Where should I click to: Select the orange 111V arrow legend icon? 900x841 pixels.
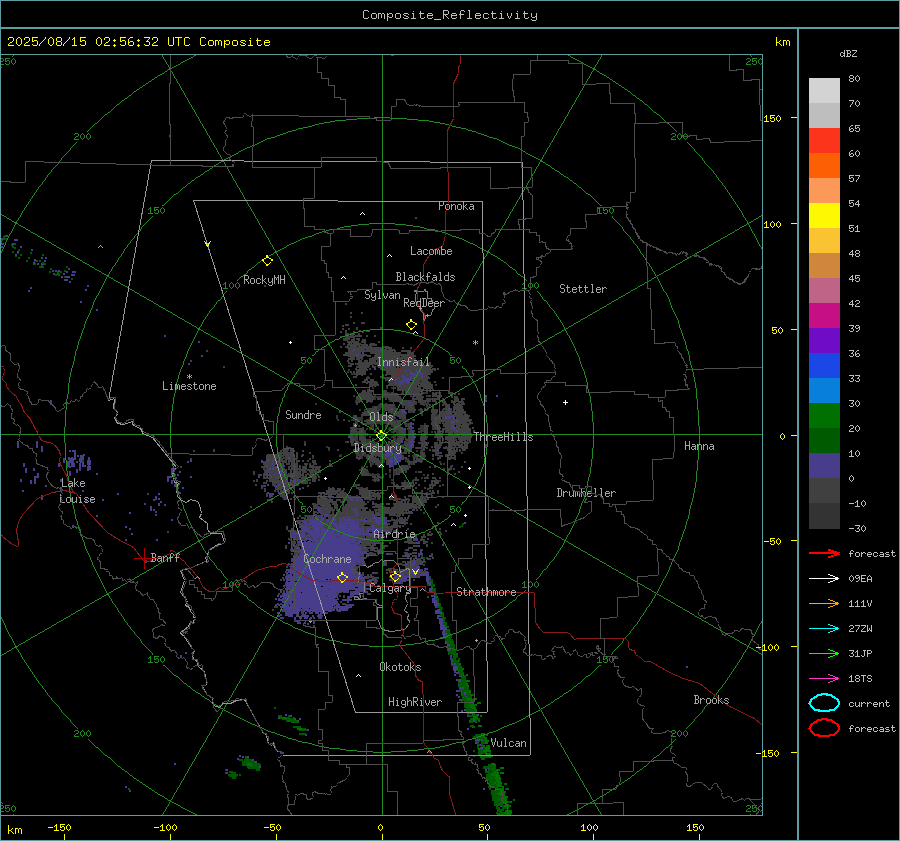click(x=824, y=603)
